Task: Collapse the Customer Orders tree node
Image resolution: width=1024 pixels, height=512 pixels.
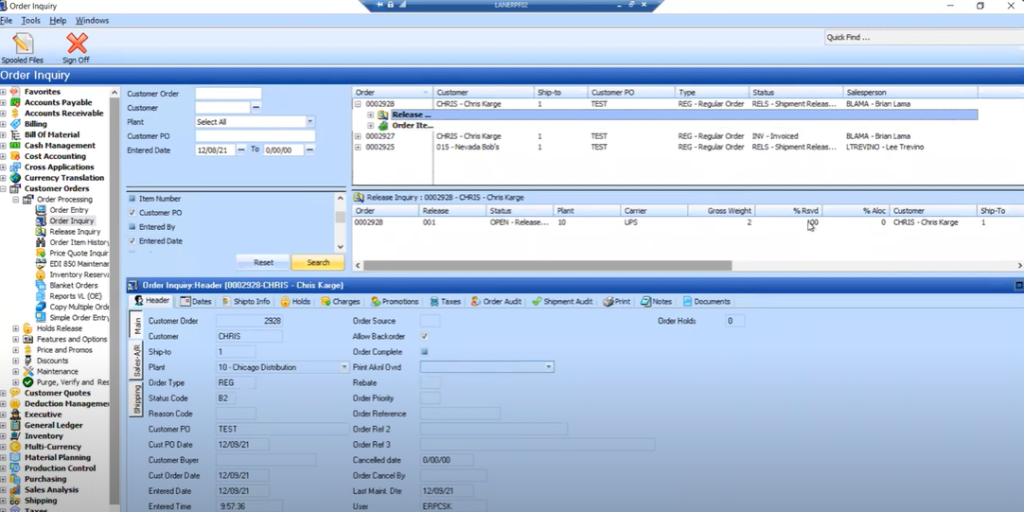Action: [3, 189]
